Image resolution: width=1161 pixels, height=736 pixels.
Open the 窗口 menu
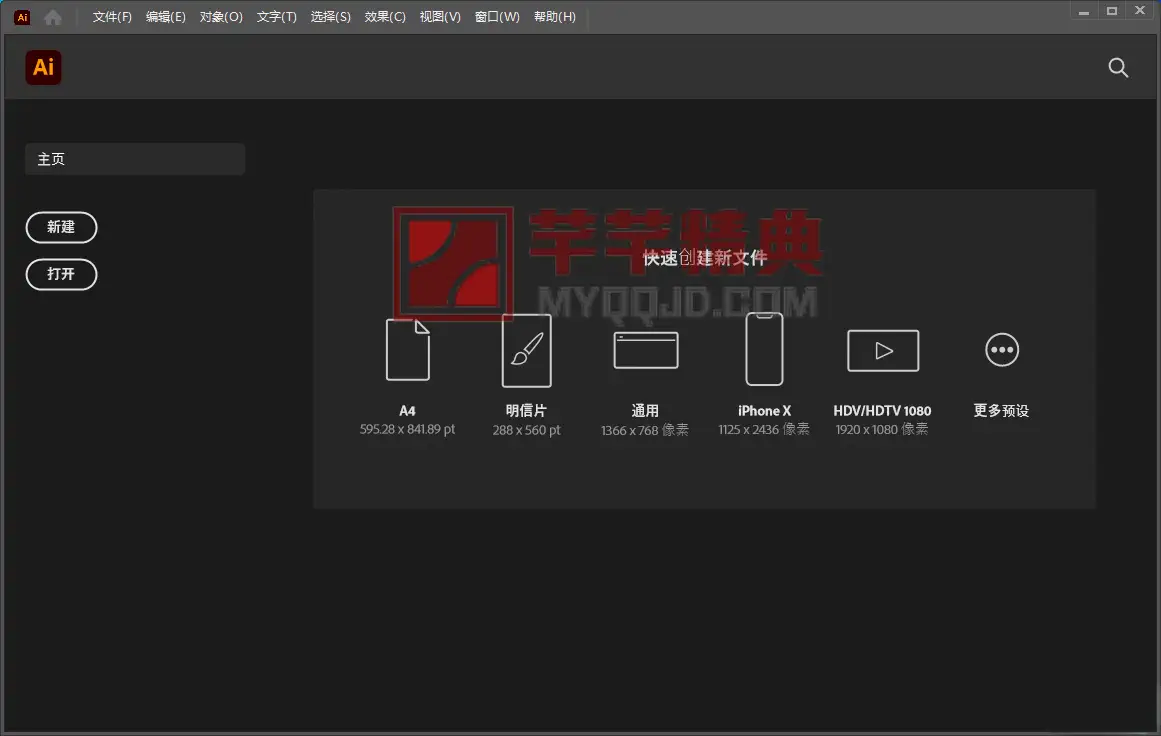(497, 16)
